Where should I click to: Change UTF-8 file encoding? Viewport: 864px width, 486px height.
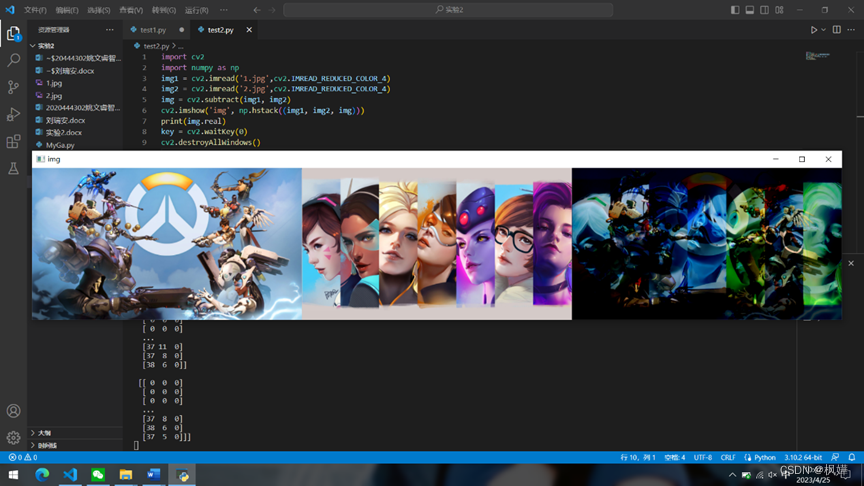click(x=703, y=457)
